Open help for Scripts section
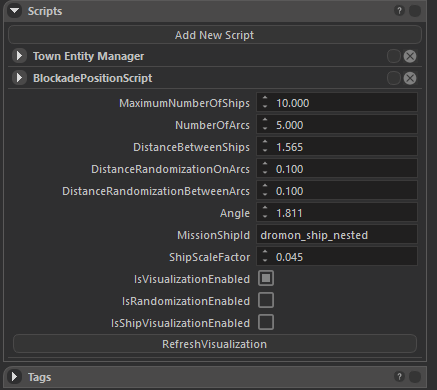The height and width of the screenshot is (390, 437). pos(399,11)
